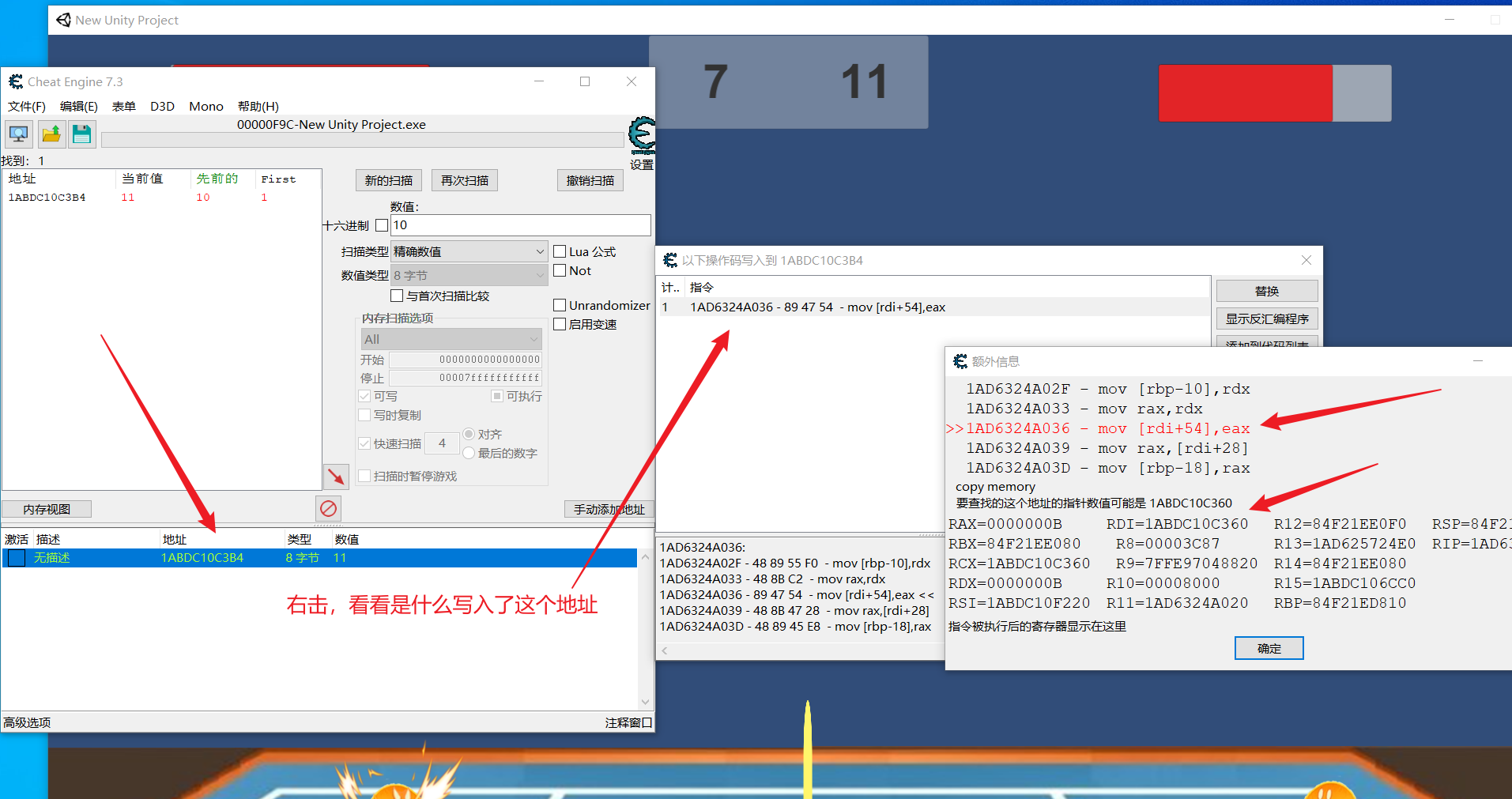
Task: Open the Help menu
Action: pyautogui.click(x=258, y=106)
